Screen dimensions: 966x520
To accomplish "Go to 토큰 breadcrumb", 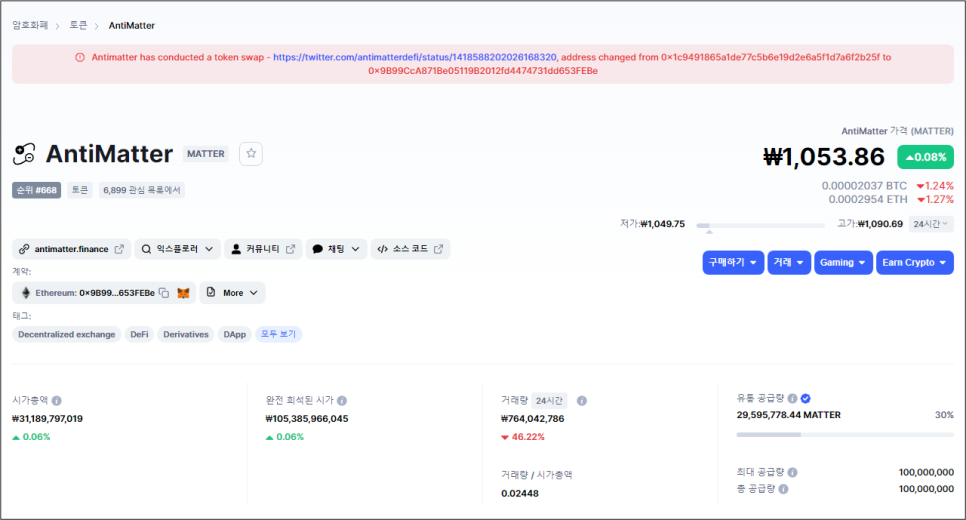I will tap(78, 25).
